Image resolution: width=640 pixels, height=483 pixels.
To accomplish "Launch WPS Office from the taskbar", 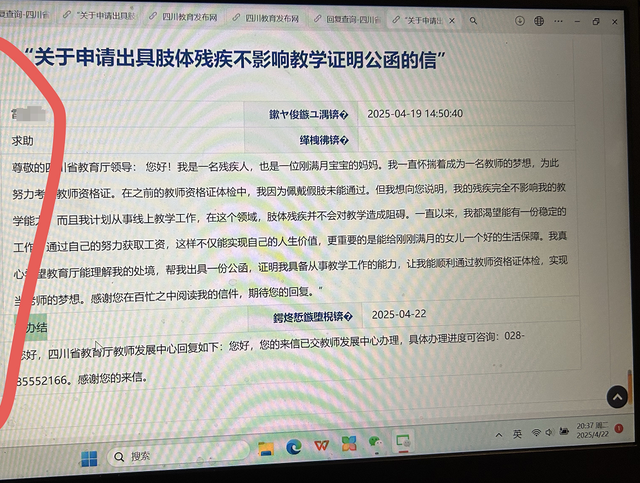I will (x=321, y=445).
